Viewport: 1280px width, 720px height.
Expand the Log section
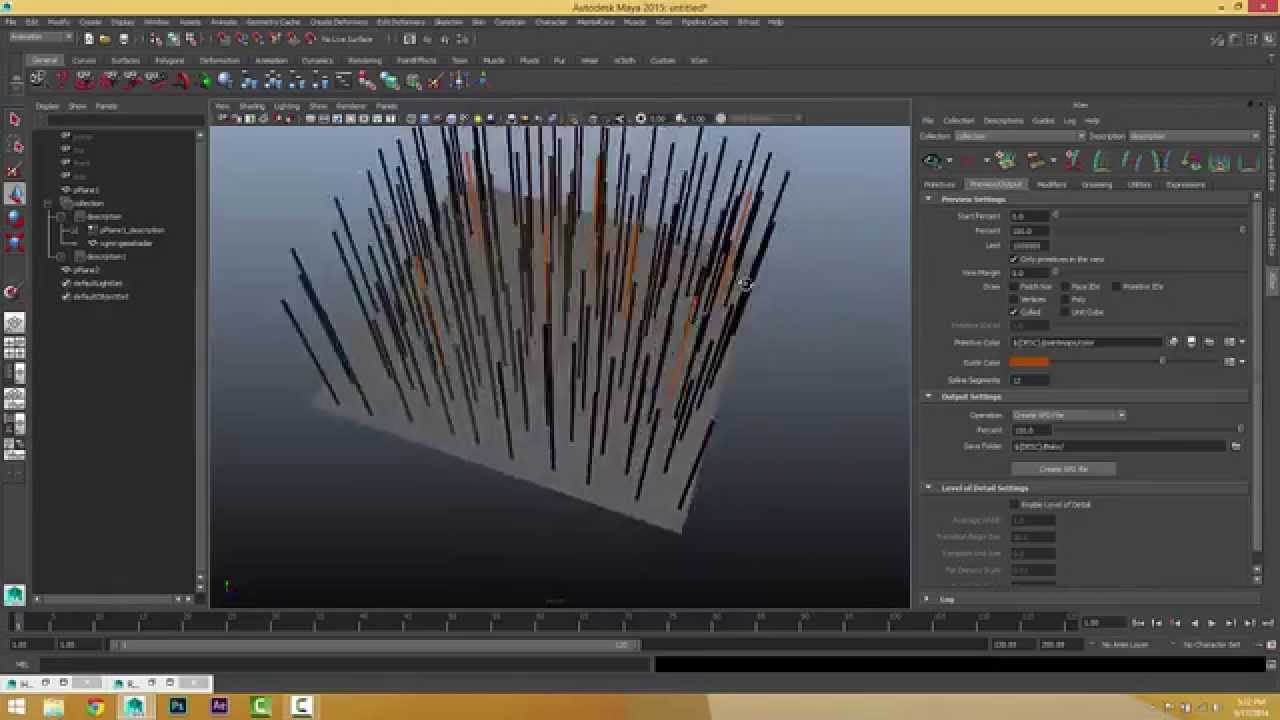tap(928, 599)
